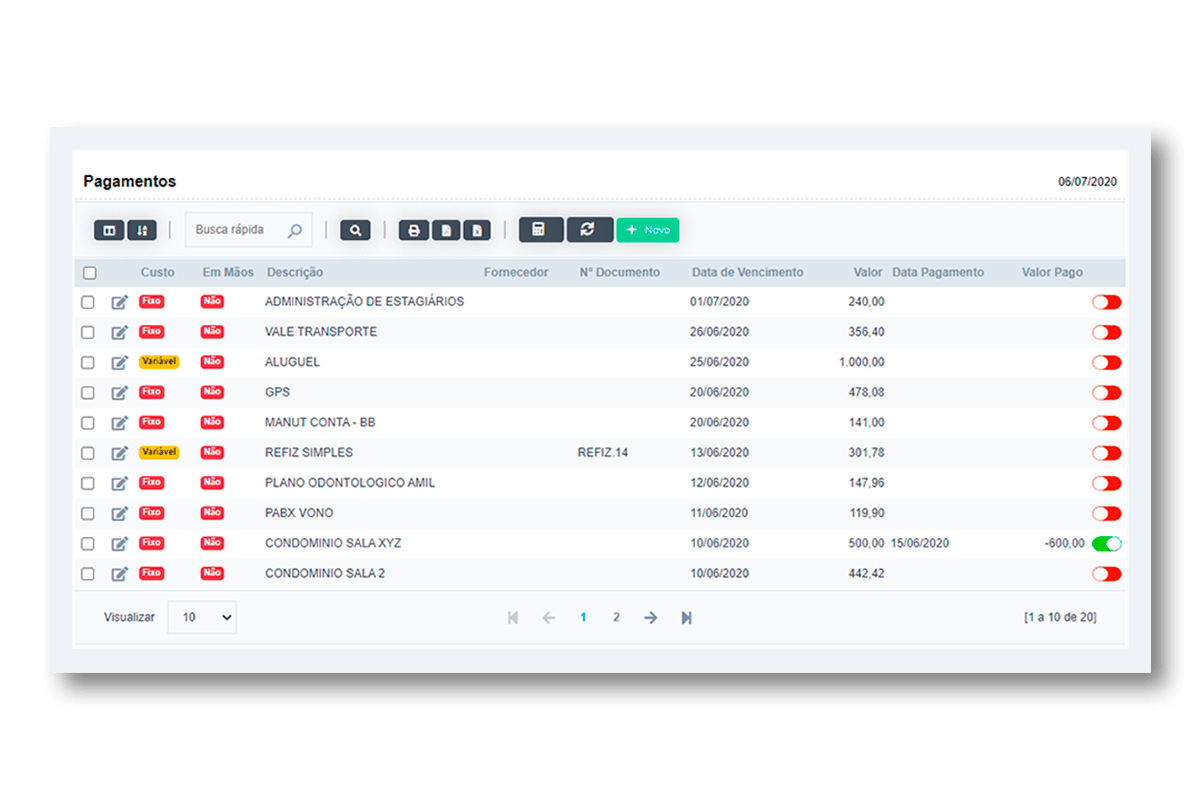Check the box for GPS row
The height and width of the screenshot is (800, 1200).
coord(88,393)
